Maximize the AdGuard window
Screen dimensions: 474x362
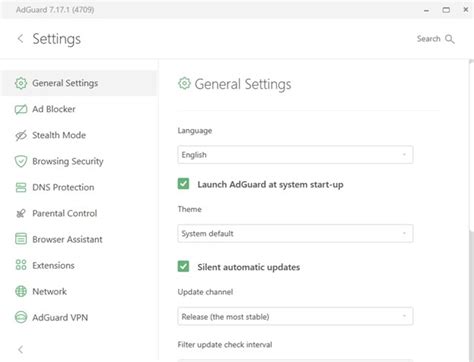(x=446, y=10)
